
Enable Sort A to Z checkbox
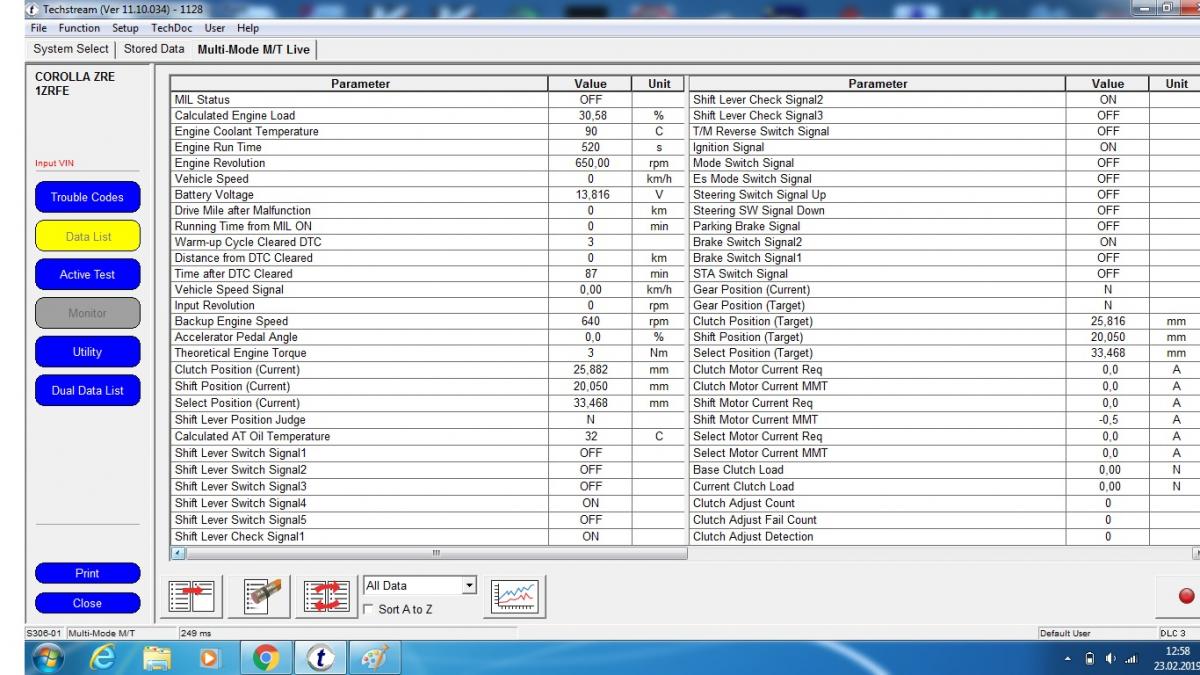coord(369,609)
